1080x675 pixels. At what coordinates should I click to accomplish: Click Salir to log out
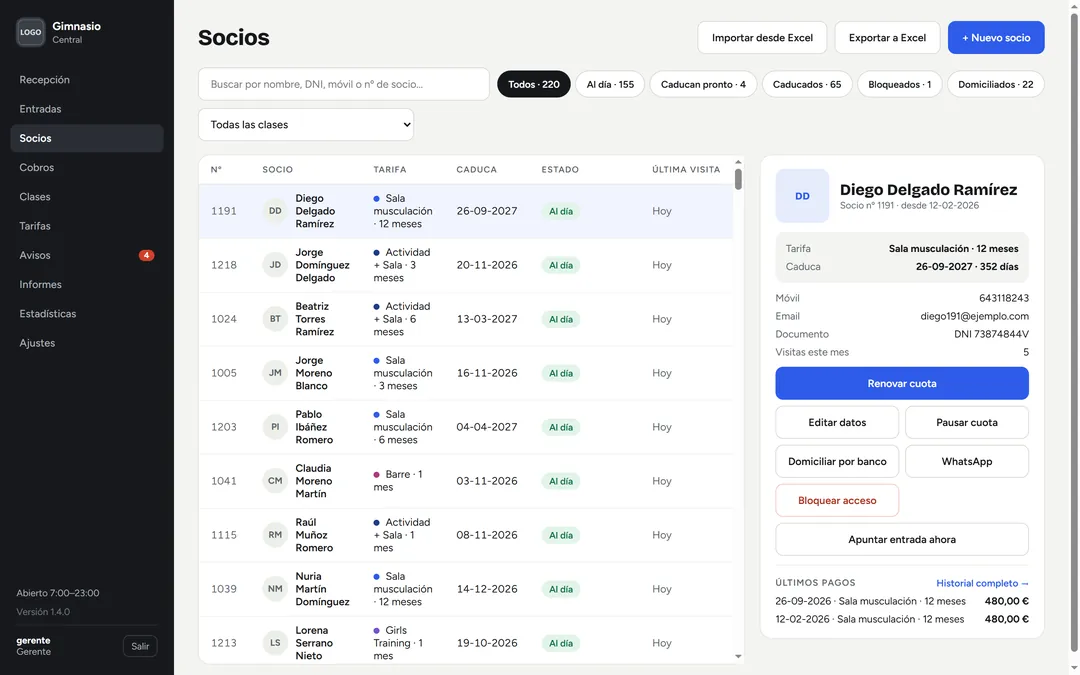point(140,646)
